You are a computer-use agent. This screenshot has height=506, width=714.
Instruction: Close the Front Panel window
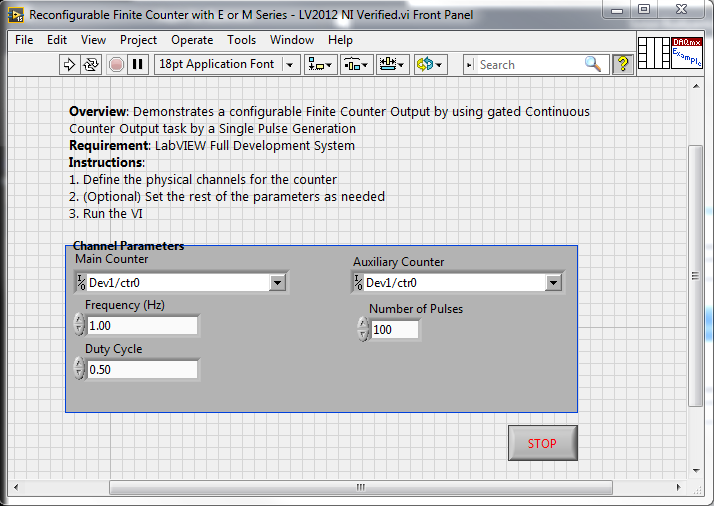pos(681,10)
